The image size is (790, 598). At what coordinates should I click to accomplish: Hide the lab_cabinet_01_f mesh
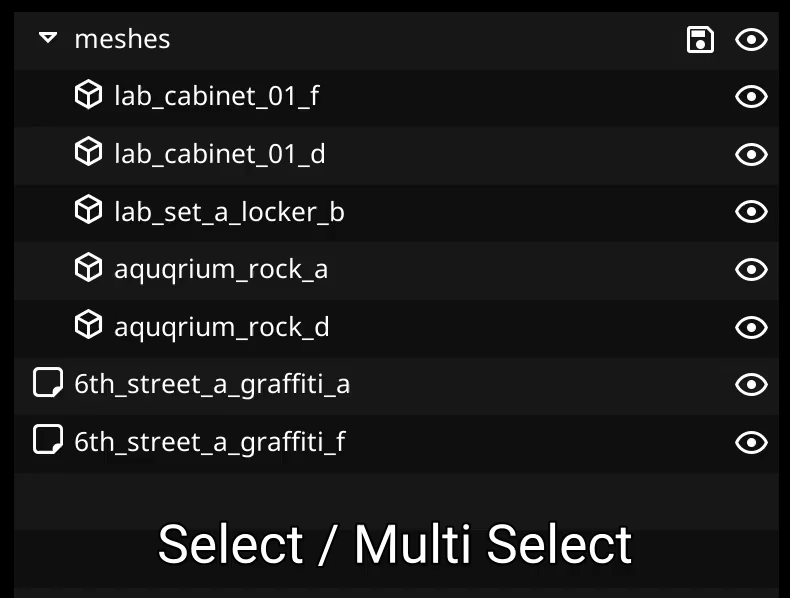click(751, 97)
